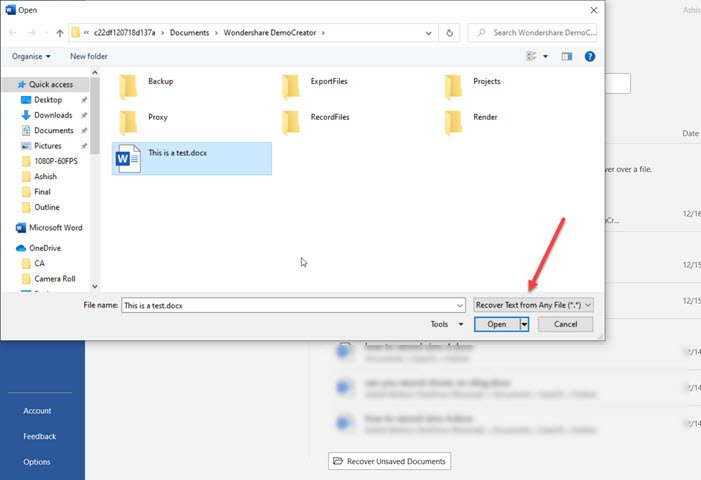Open Desktop in navigation pane
Viewport: 701px width, 480px height.
(48, 100)
